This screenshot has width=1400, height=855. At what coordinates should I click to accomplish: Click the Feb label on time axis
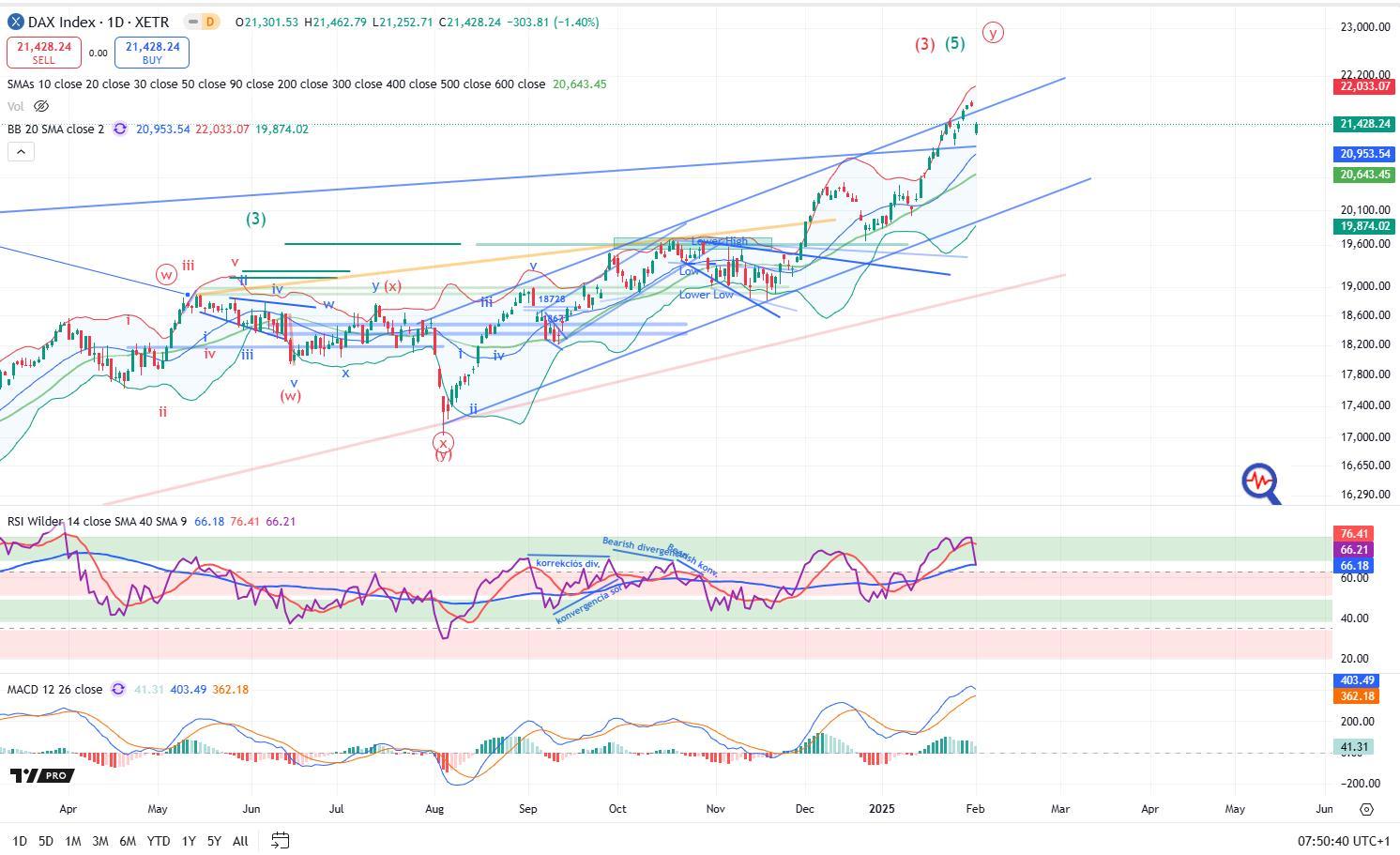pos(975,809)
